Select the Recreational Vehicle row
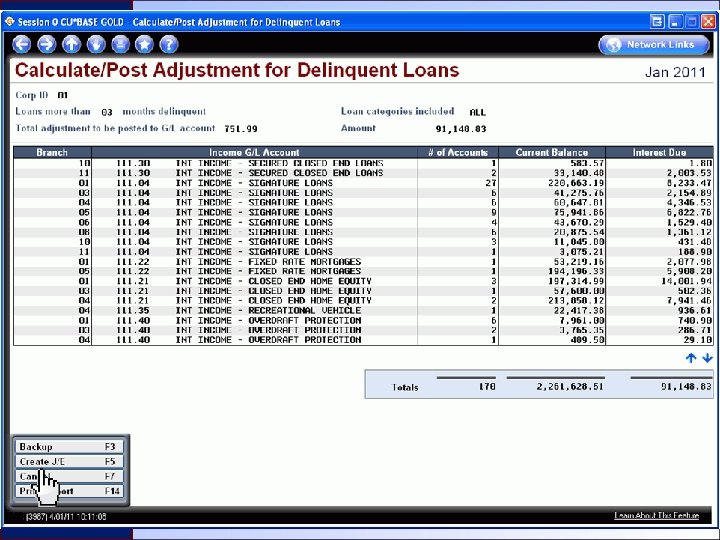Image resolution: width=720 pixels, height=540 pixels. [x=363, y=311]
